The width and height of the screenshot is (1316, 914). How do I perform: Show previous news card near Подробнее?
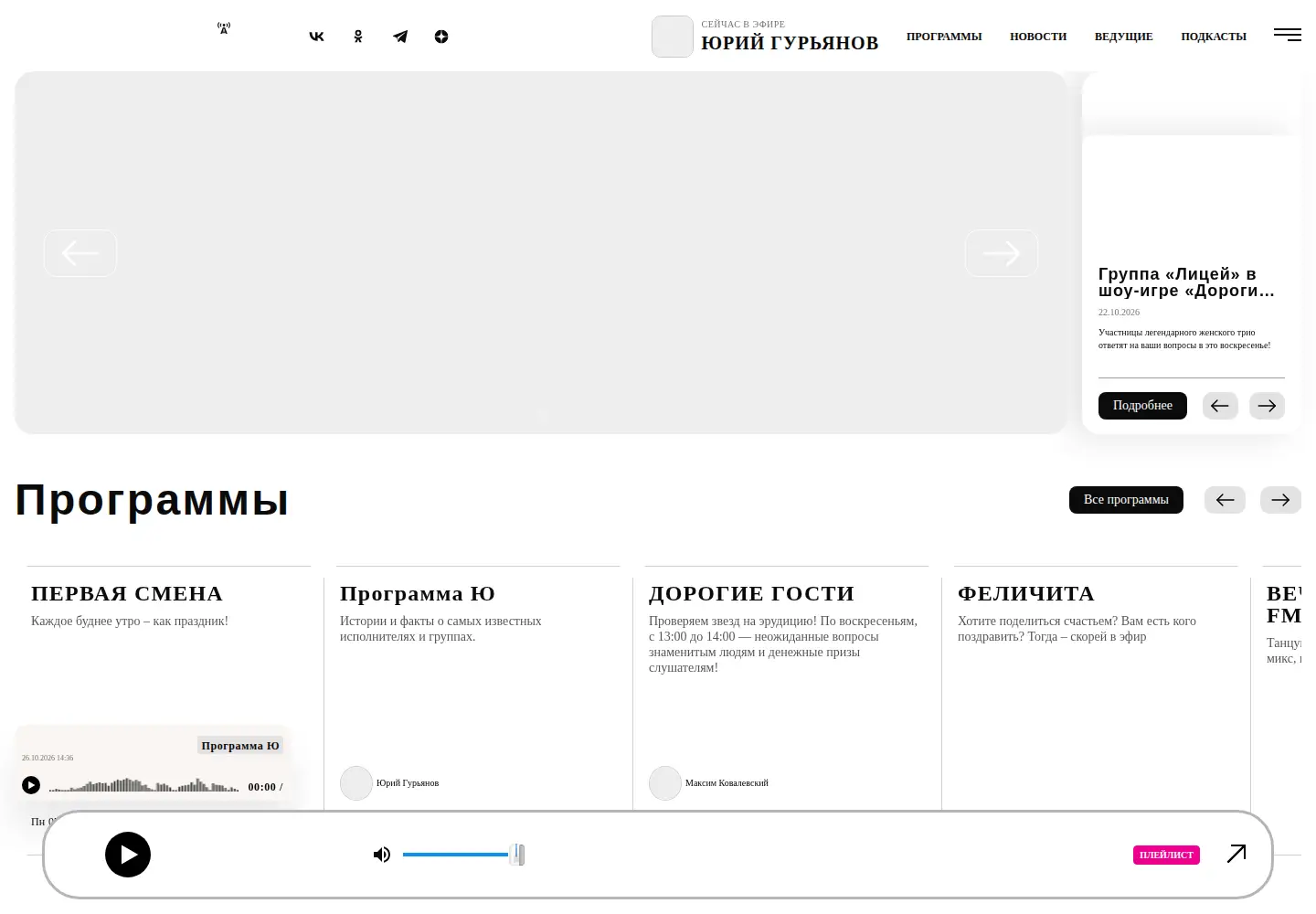(x=1220, y=406)
